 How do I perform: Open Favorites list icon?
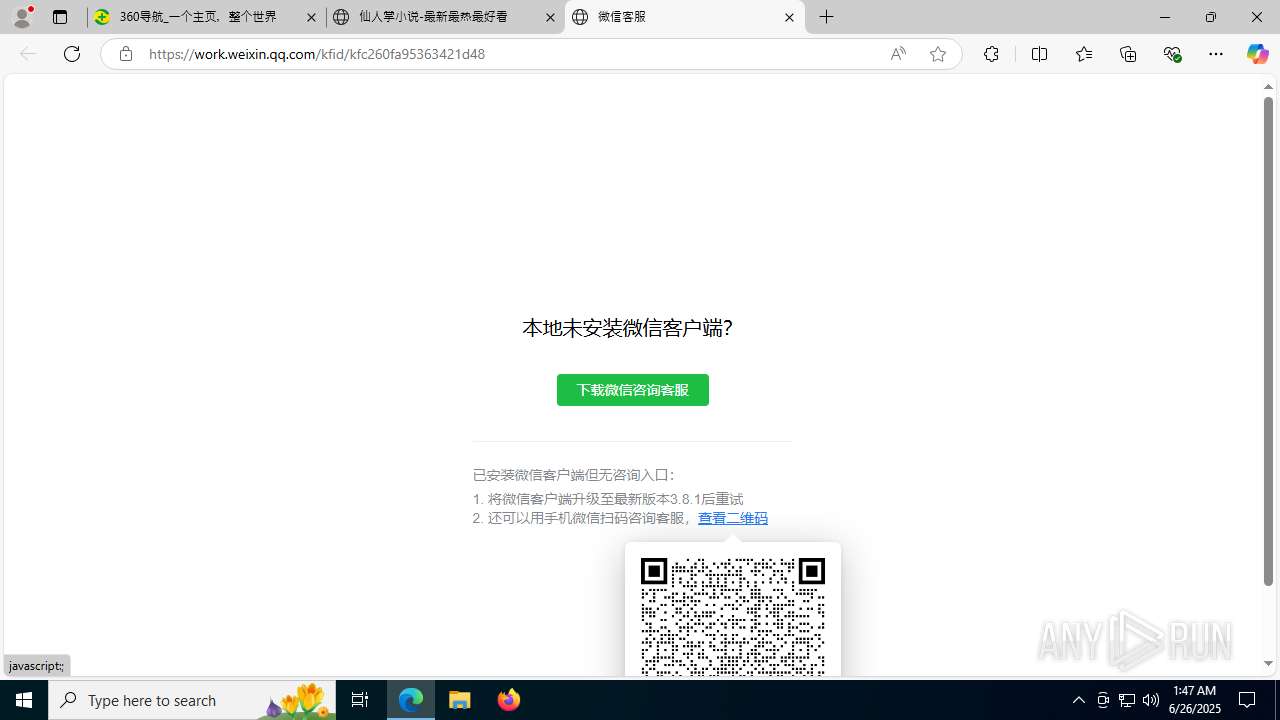pyautogui.click(x=1083, y=54)
